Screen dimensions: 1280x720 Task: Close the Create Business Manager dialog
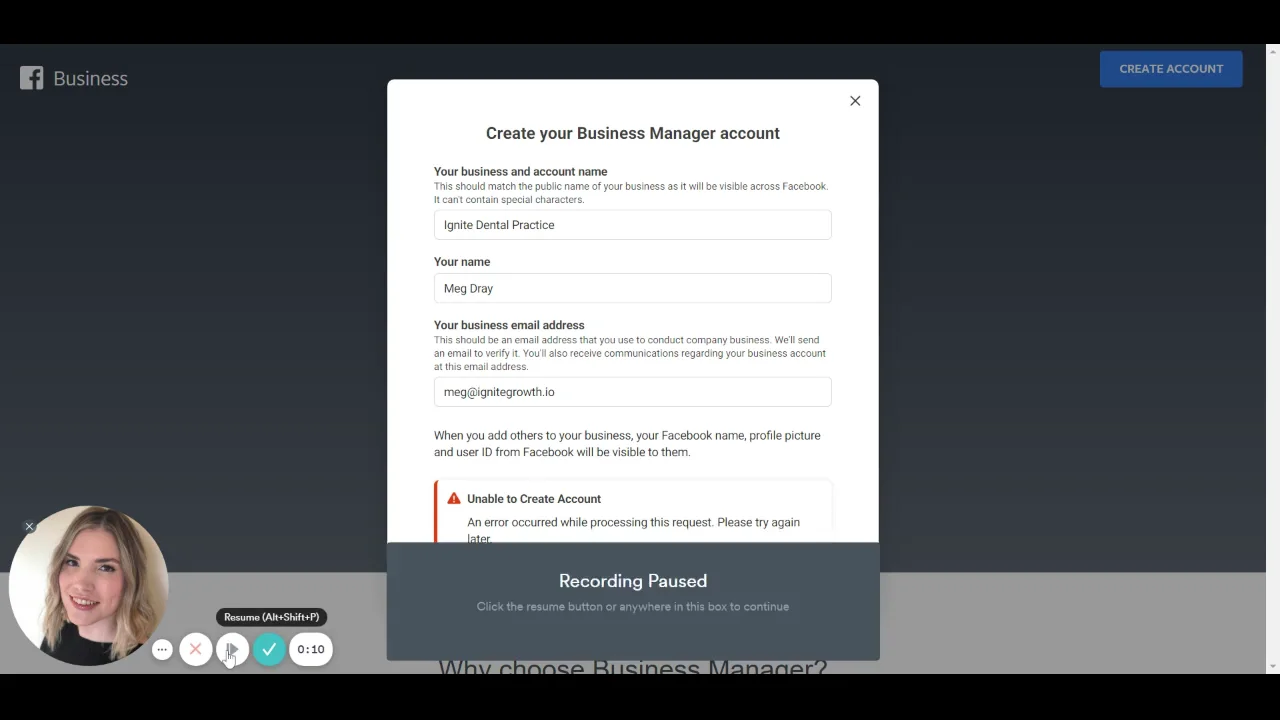tap(855, 101)
